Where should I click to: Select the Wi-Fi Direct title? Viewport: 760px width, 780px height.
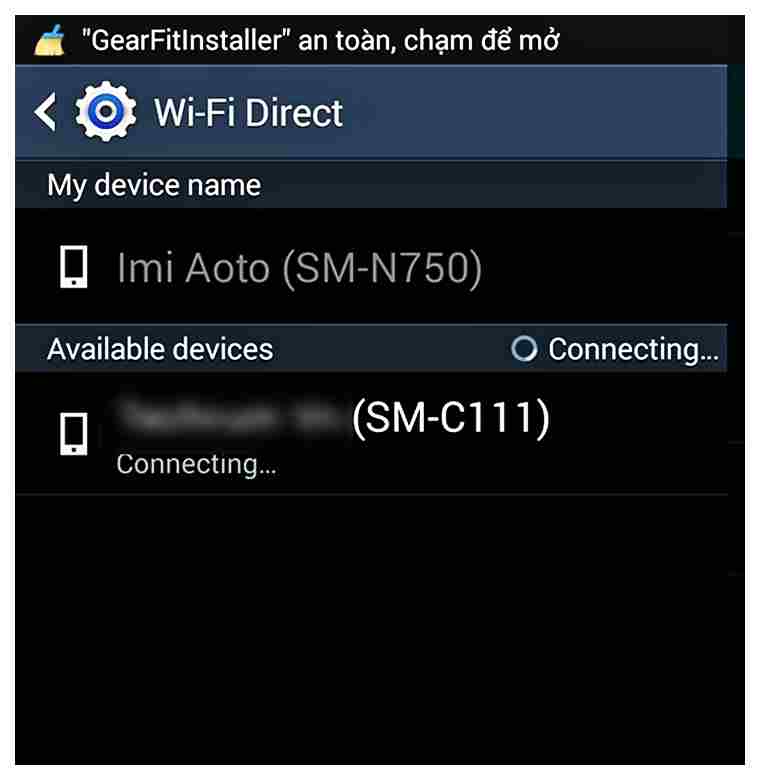tap(248, 112)
